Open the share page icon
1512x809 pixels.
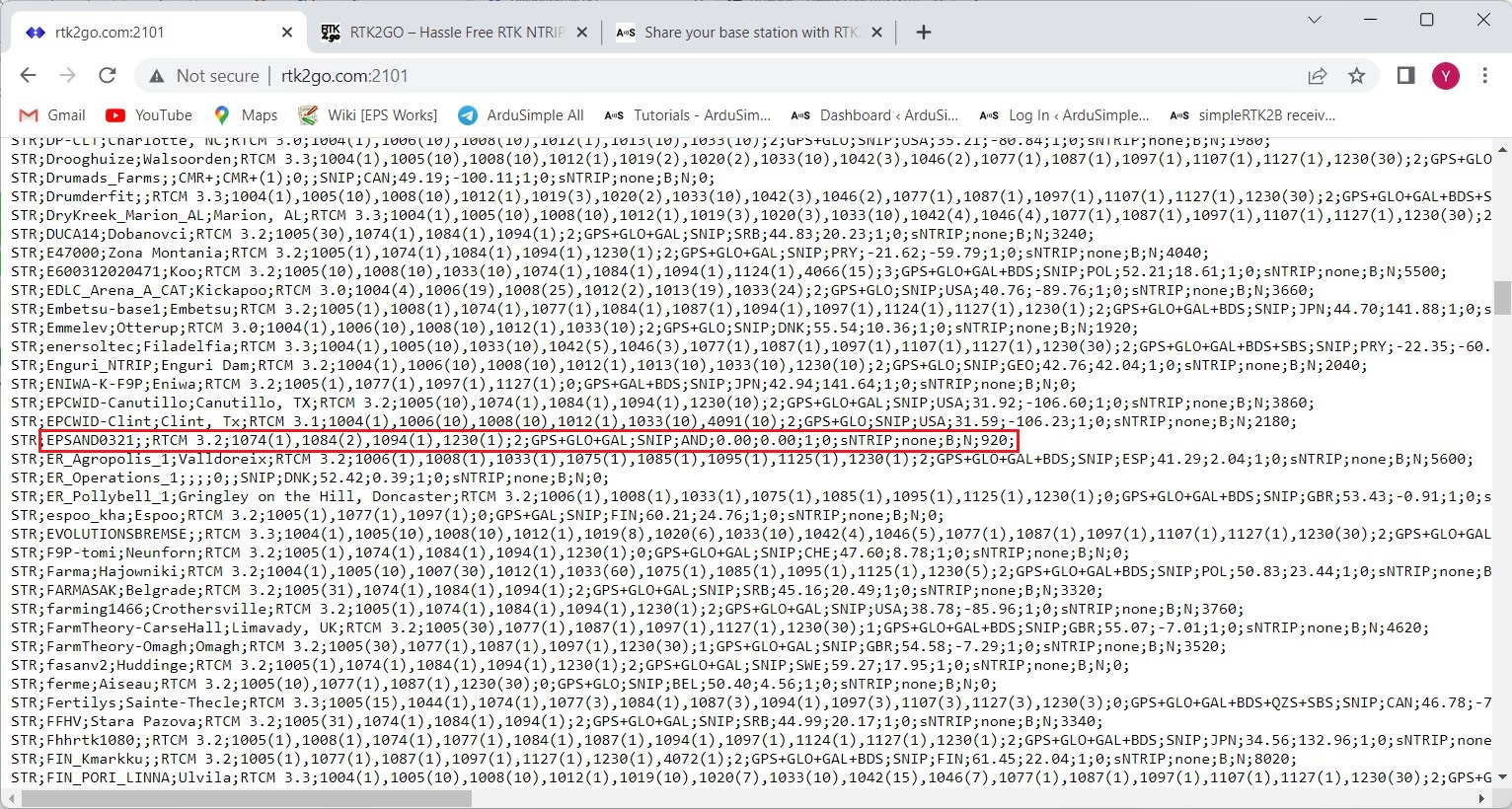[x=1317, y=76]
